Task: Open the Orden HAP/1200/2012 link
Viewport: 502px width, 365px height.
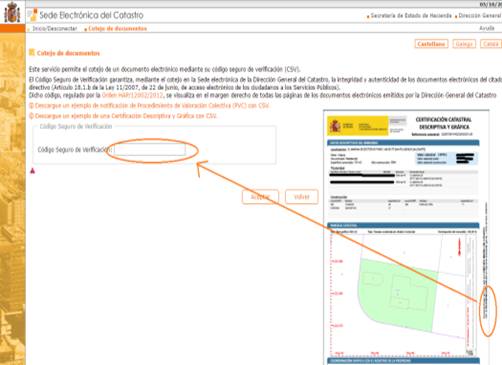Action: pyautogui.click(x=133, y=95)
